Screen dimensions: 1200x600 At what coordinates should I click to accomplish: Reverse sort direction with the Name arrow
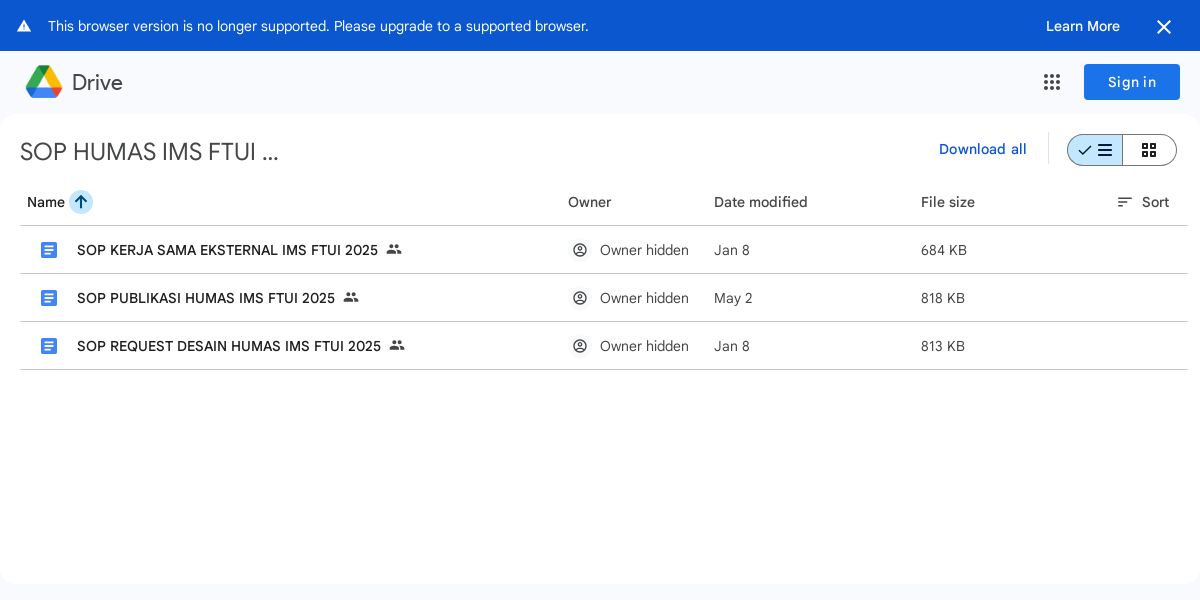[81, 202]
